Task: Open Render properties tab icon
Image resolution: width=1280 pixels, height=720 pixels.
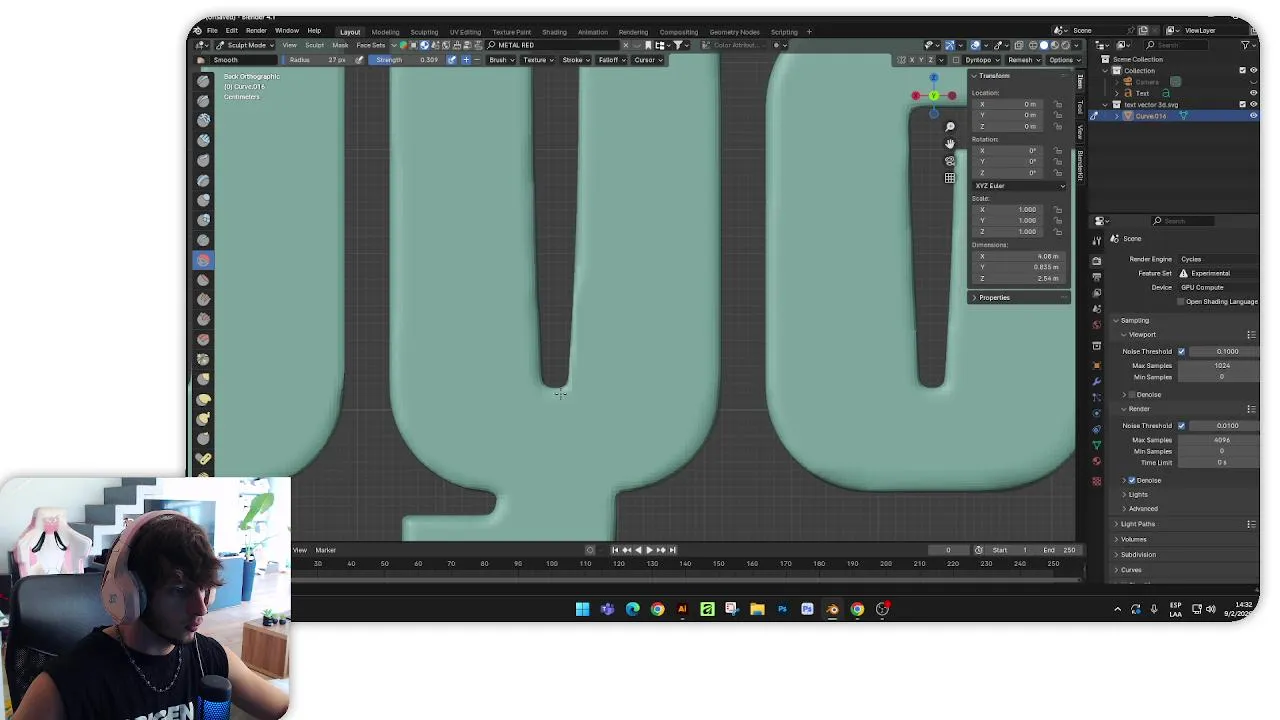Action: click(1097, 260)
